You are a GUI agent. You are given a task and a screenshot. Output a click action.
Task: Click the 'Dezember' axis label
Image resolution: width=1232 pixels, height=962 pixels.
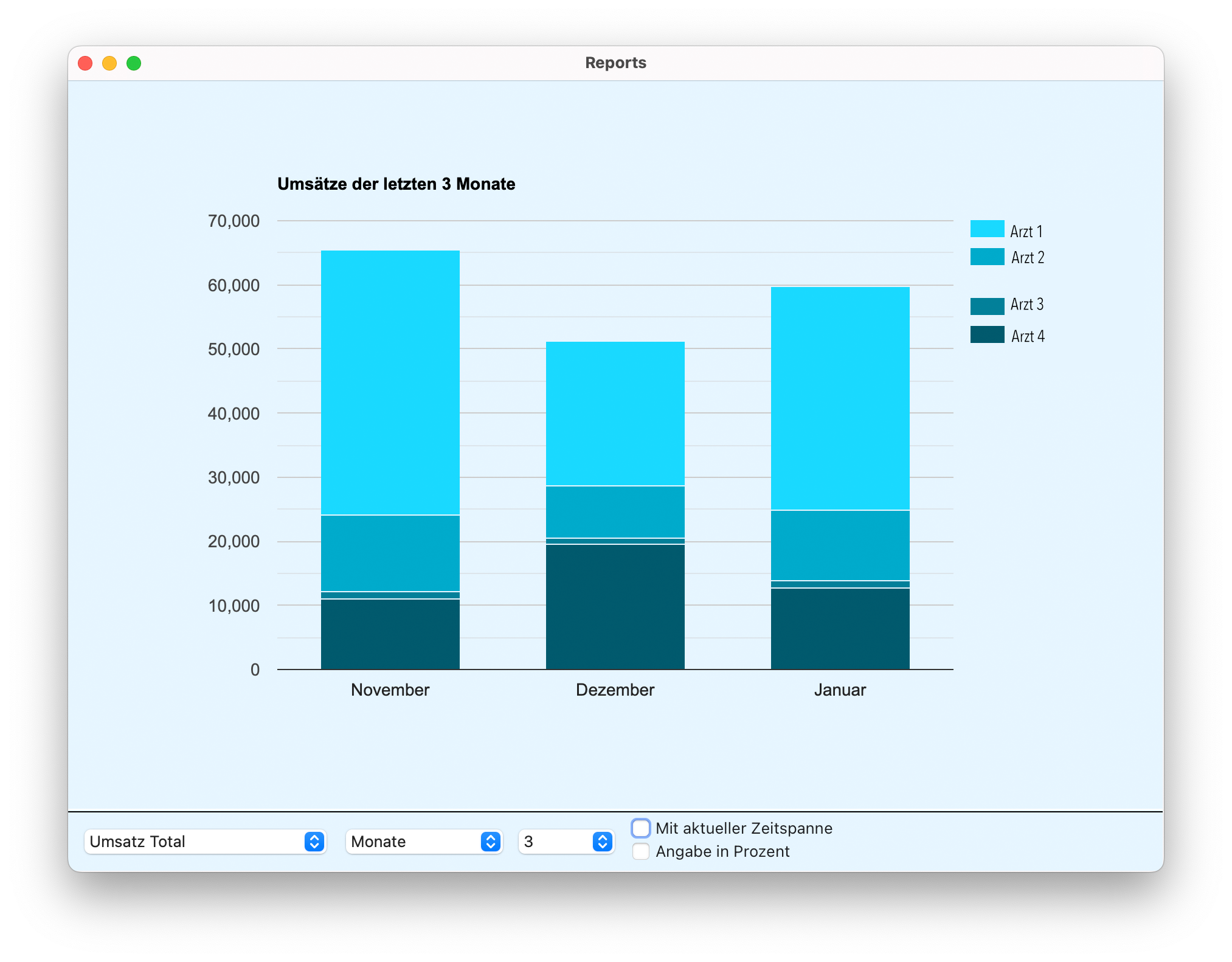(615, 690)
